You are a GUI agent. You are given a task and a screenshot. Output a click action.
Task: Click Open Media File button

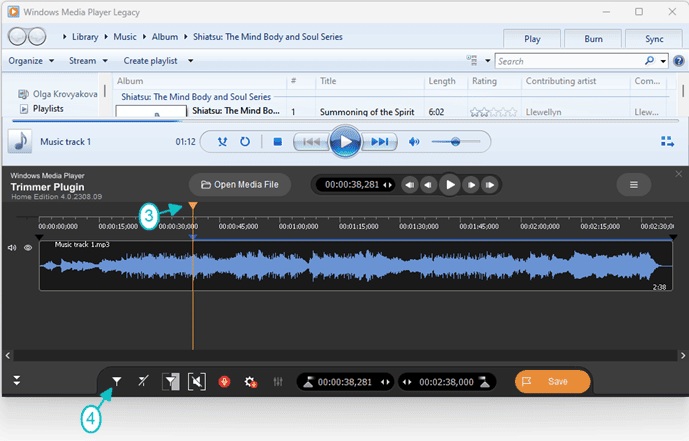(x=240, y=185)
